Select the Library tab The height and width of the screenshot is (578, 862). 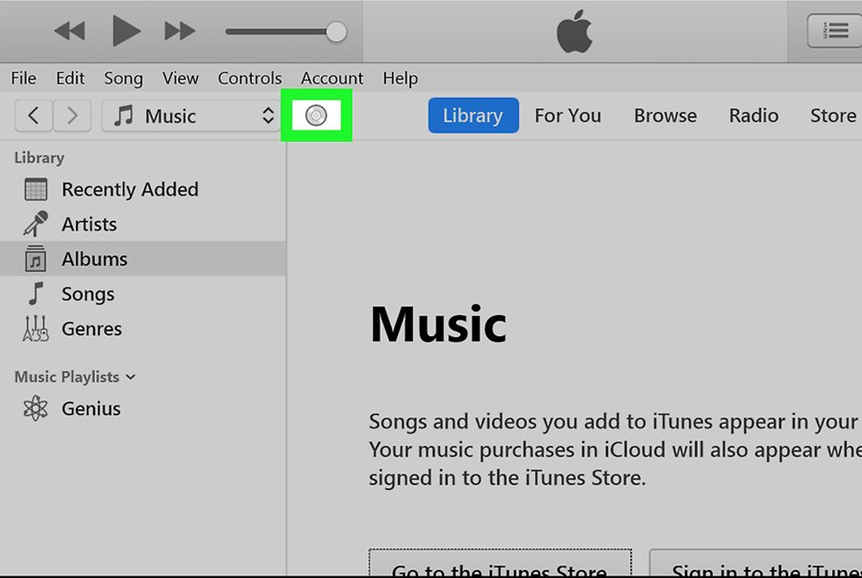[x=473, y=115]
